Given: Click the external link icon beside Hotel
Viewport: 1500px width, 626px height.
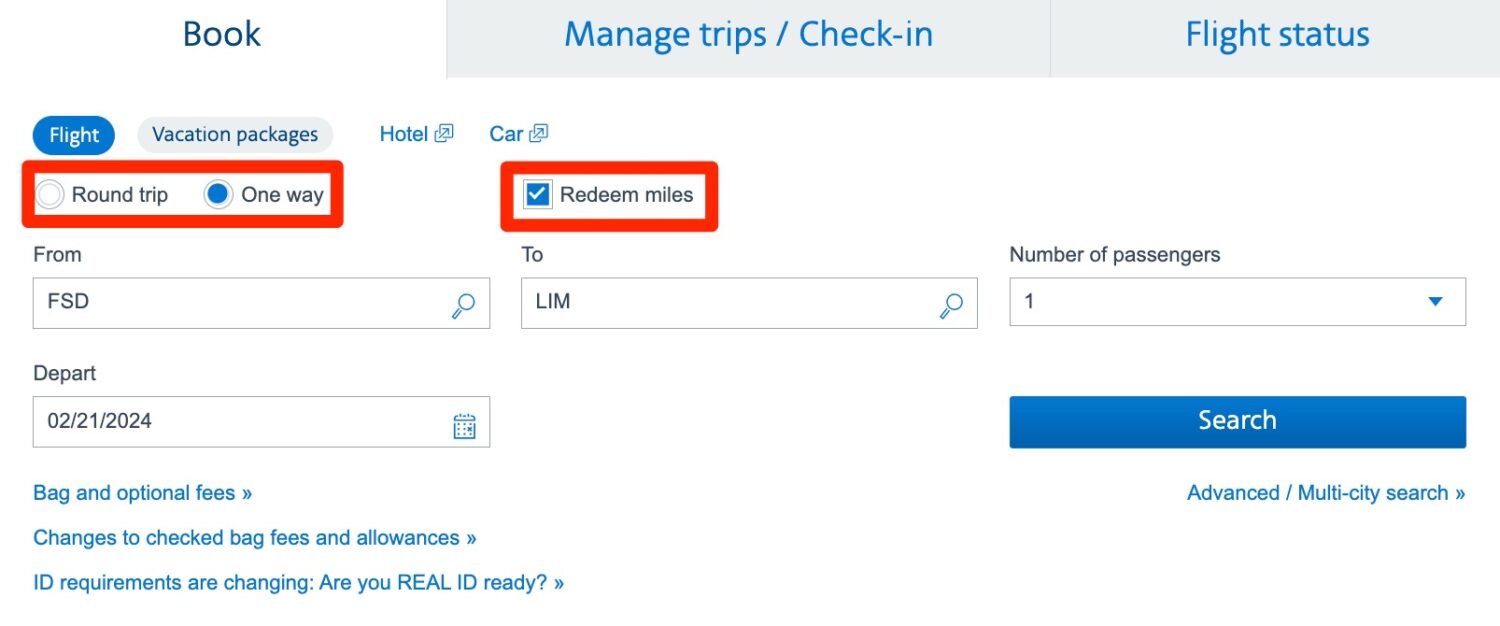Looking at the screenshot, I should (x=442, y=132).
